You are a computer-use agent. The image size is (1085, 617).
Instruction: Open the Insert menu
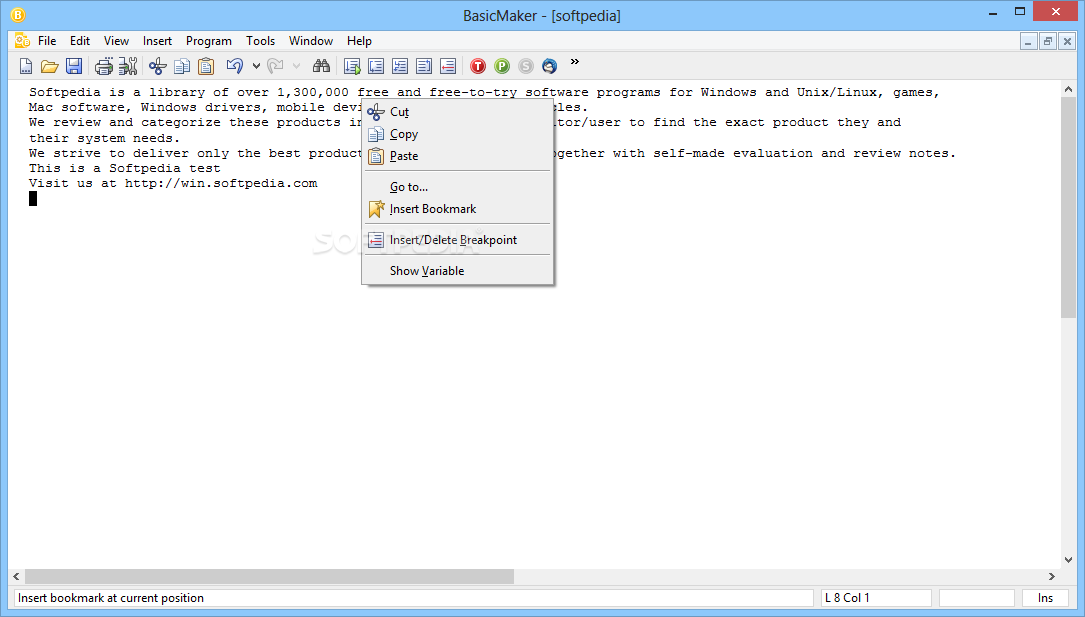point(157,41)
